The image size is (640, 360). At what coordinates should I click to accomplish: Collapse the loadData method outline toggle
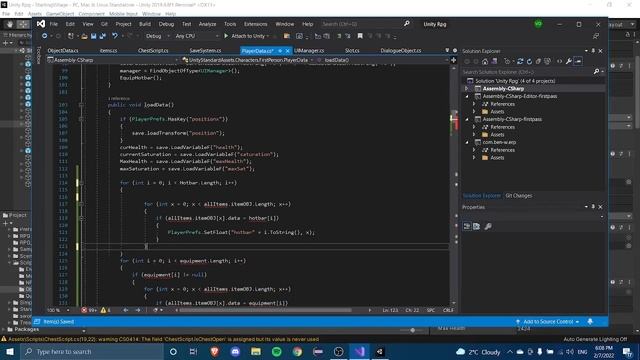click(81, 105)
